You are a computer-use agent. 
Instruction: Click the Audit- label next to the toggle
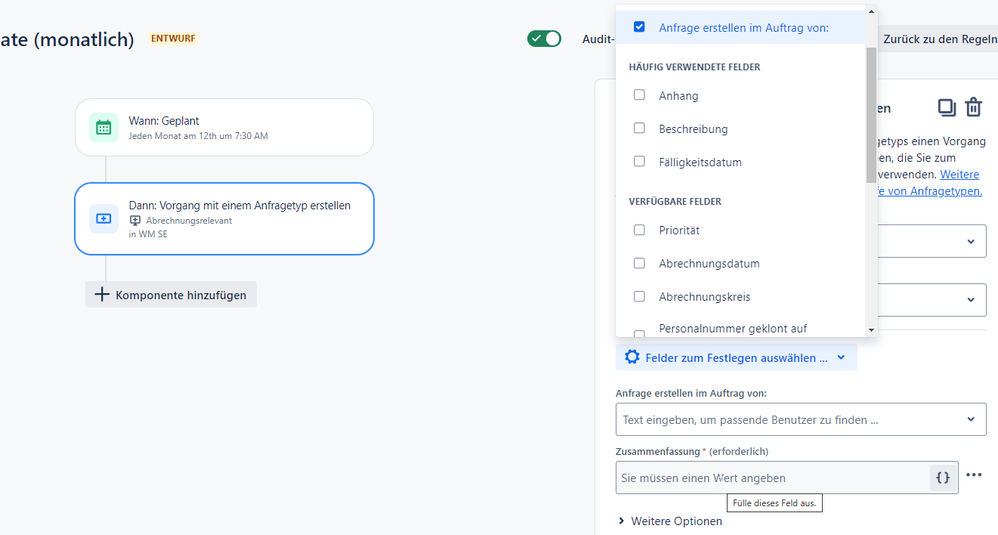pyautogui.click(x=598, y=39)
